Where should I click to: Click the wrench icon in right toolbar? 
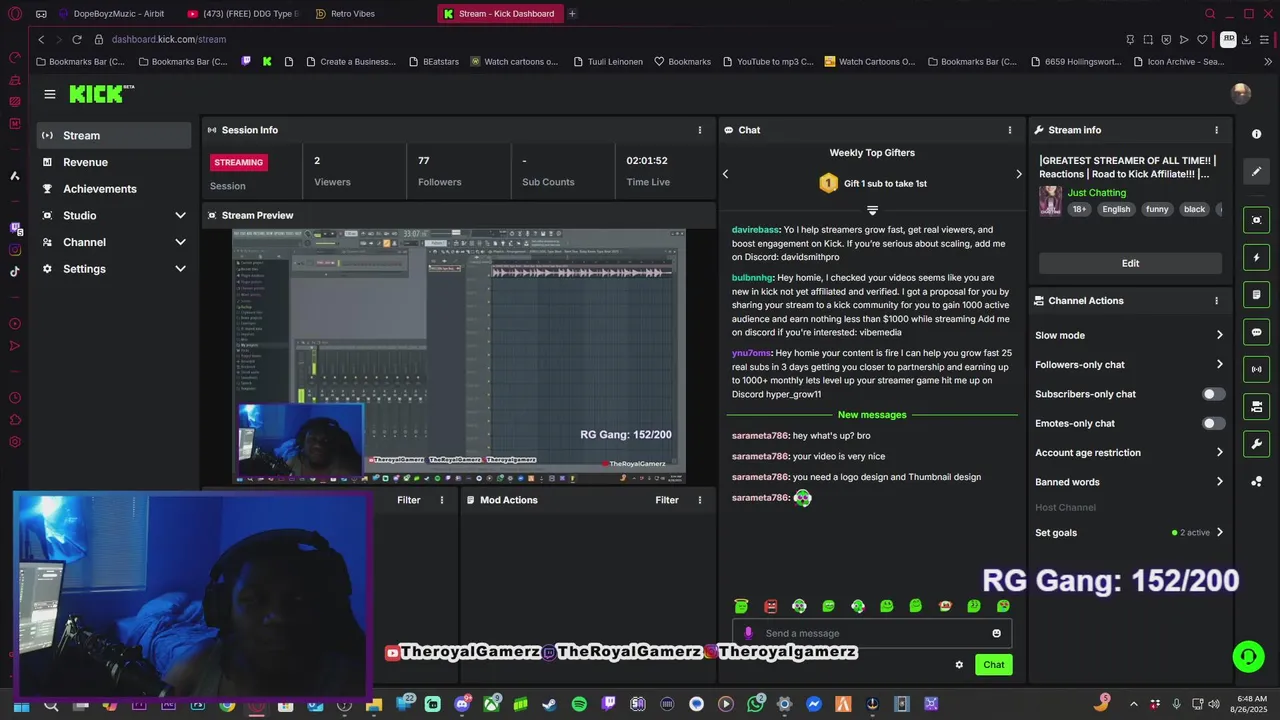1257,444
